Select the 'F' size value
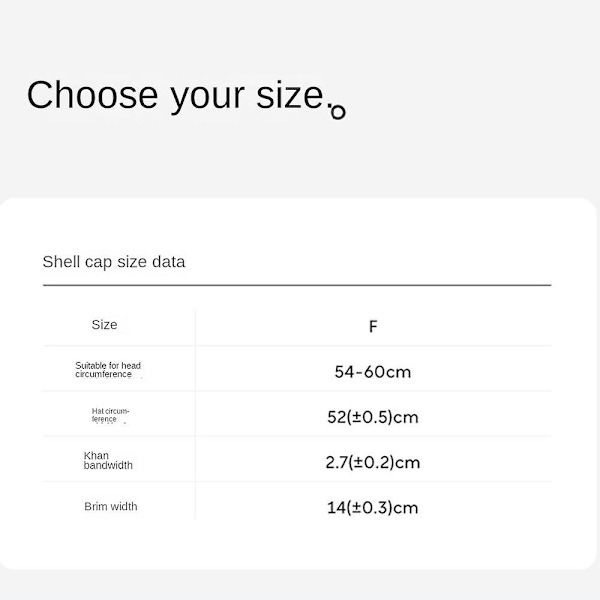Image resolution: width=600 pixels, height=600 pixels. tap(373, 326)
